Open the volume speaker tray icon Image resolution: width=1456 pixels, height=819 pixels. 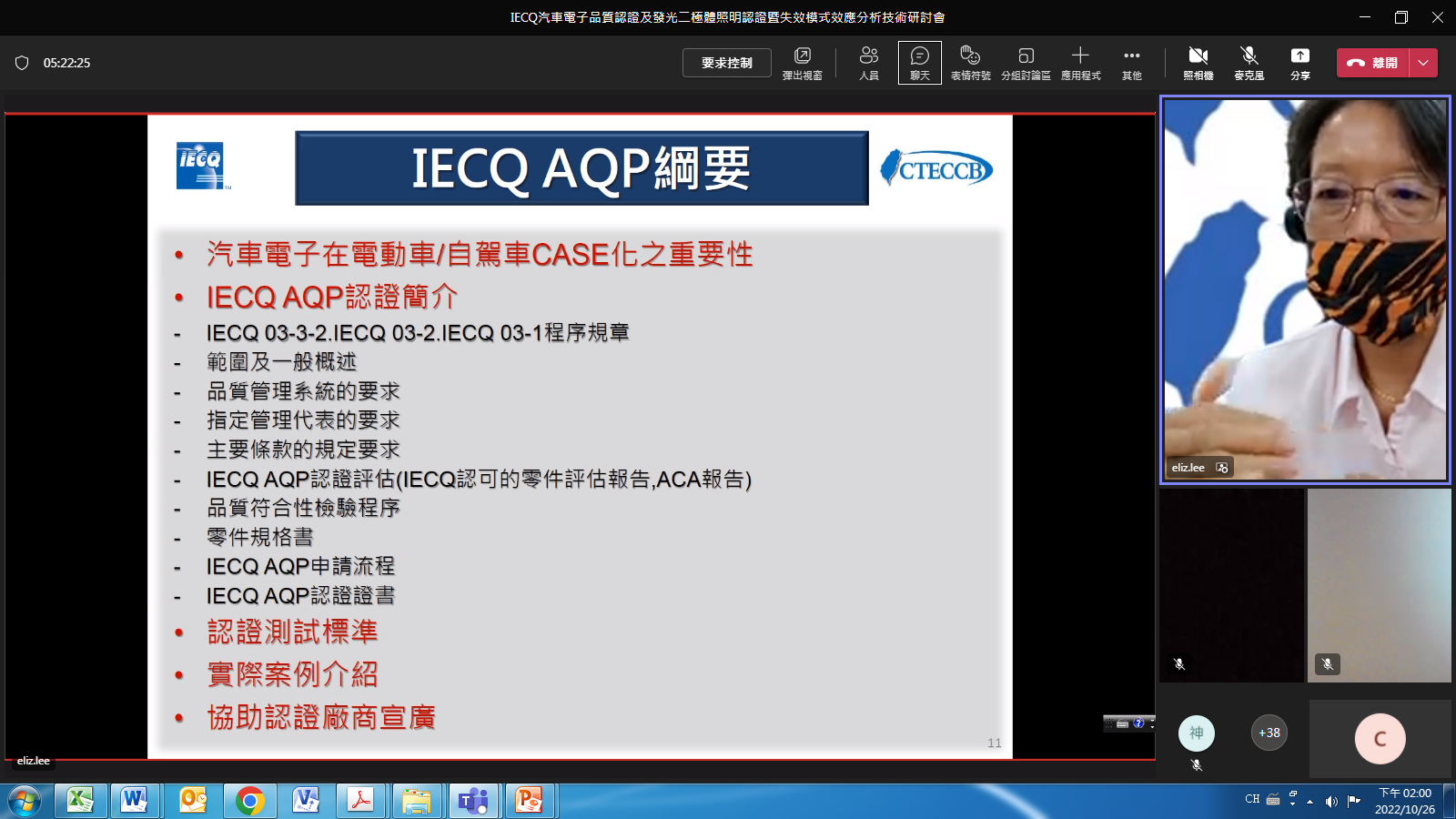[1331, 802]
